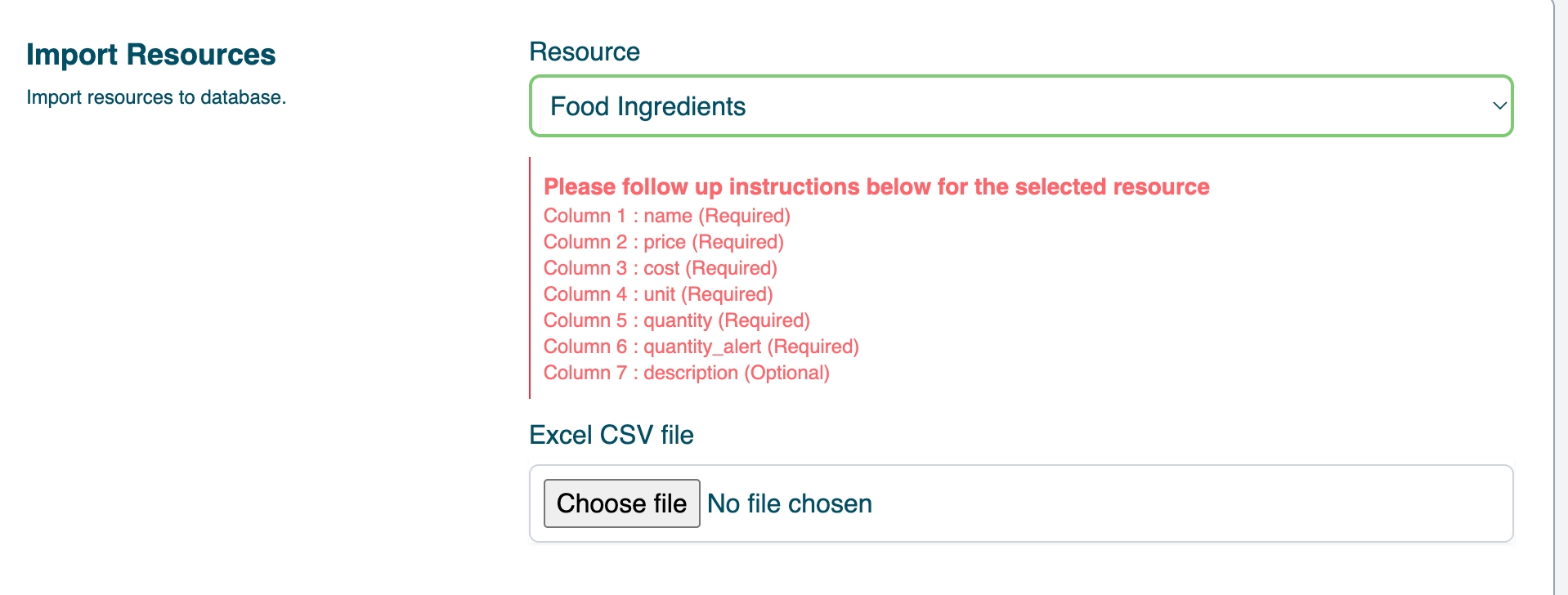Click the dropdown chevron arrow
Image resolution: width=1568 pixels, height=595 pixels.
click(x=1499, y=106)
